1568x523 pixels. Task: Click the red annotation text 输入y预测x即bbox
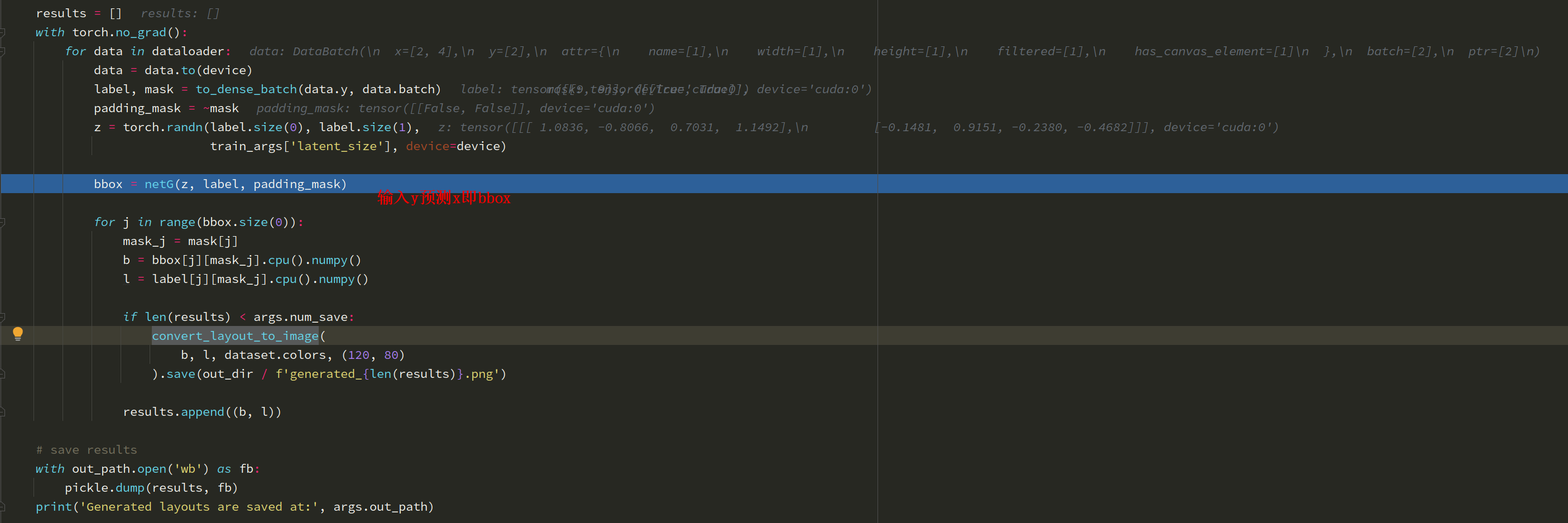(x=443, y=198)
